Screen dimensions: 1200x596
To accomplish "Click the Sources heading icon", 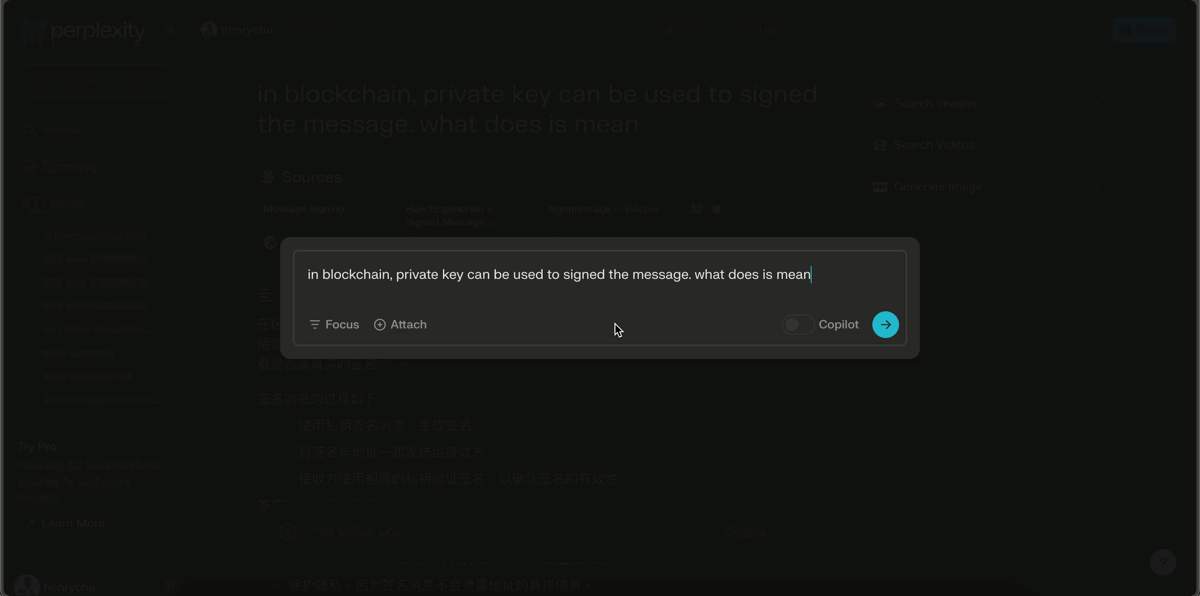I will [x=267, y=177].
